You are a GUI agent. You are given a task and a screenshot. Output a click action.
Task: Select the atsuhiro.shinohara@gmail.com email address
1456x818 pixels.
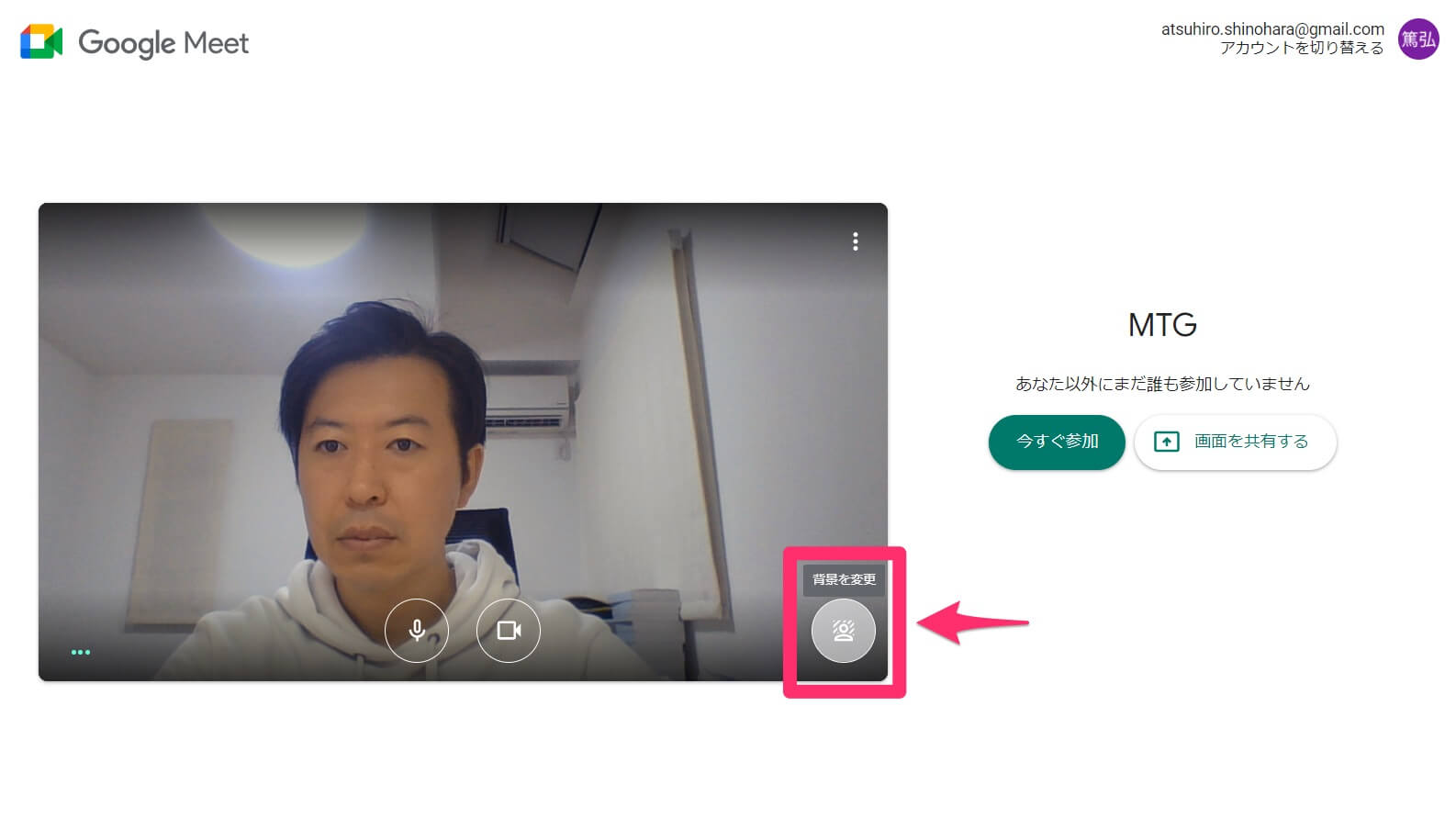coord(1271,28)
